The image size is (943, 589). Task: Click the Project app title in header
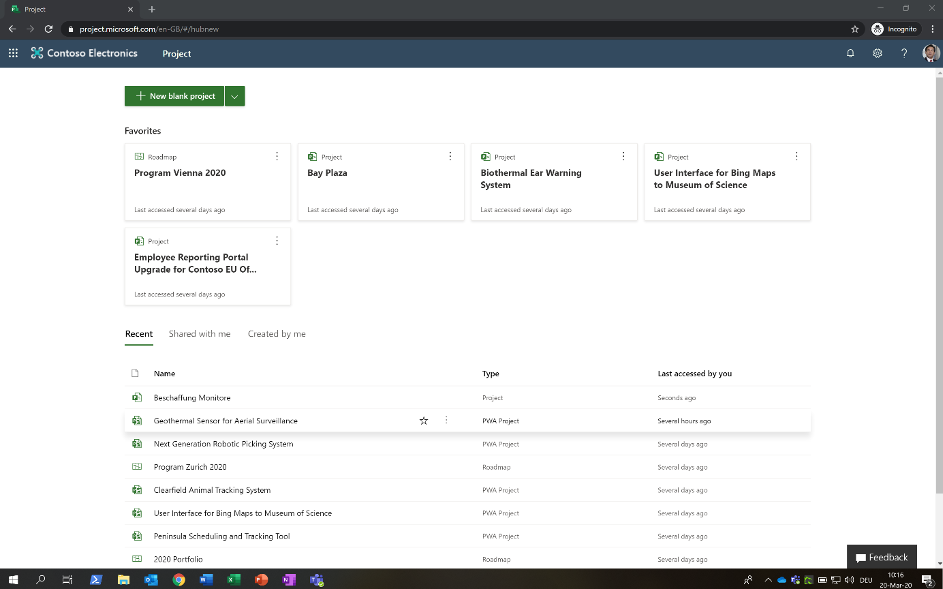point(177,54)
